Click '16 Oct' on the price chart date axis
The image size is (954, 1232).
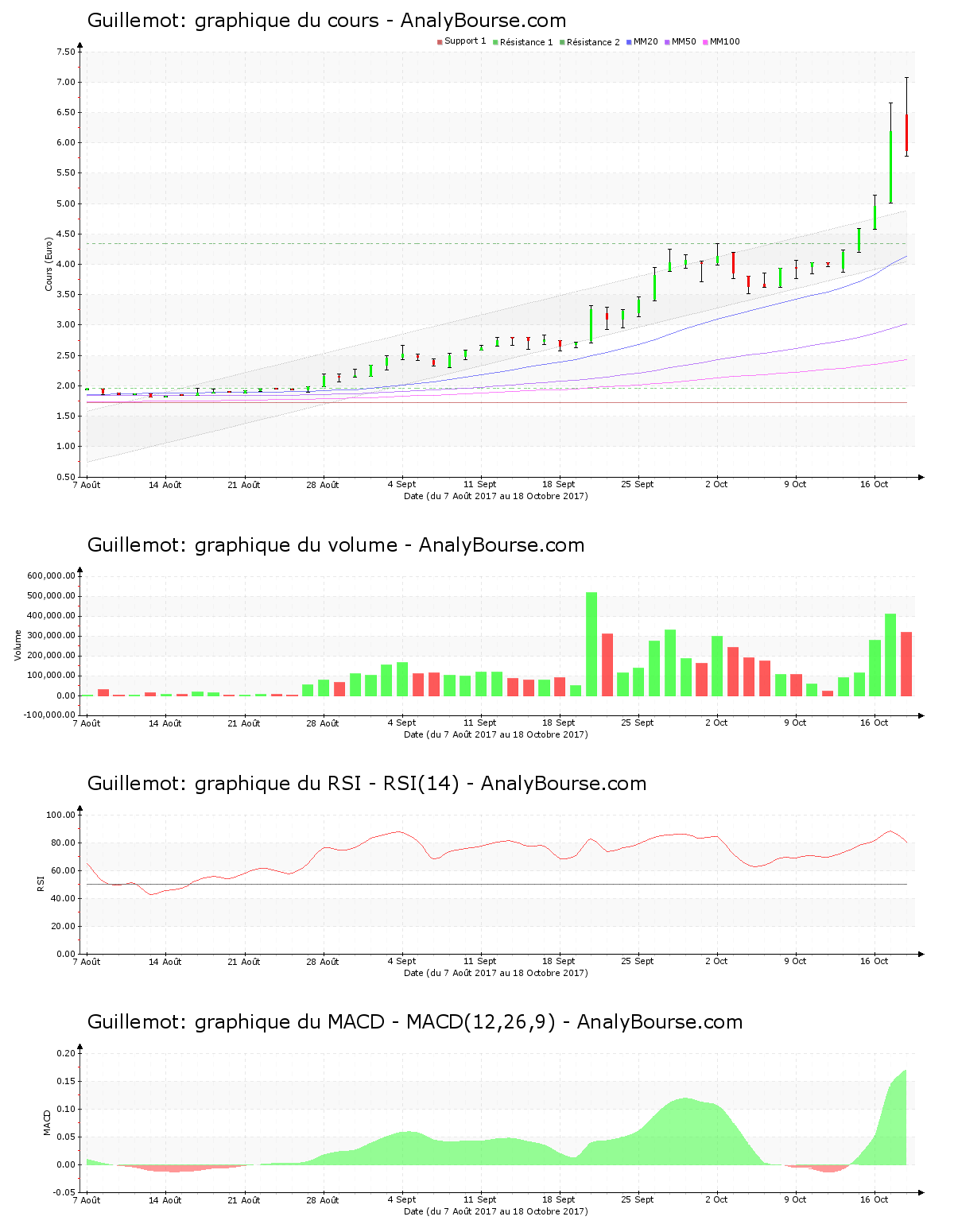[x=874, y=485]
